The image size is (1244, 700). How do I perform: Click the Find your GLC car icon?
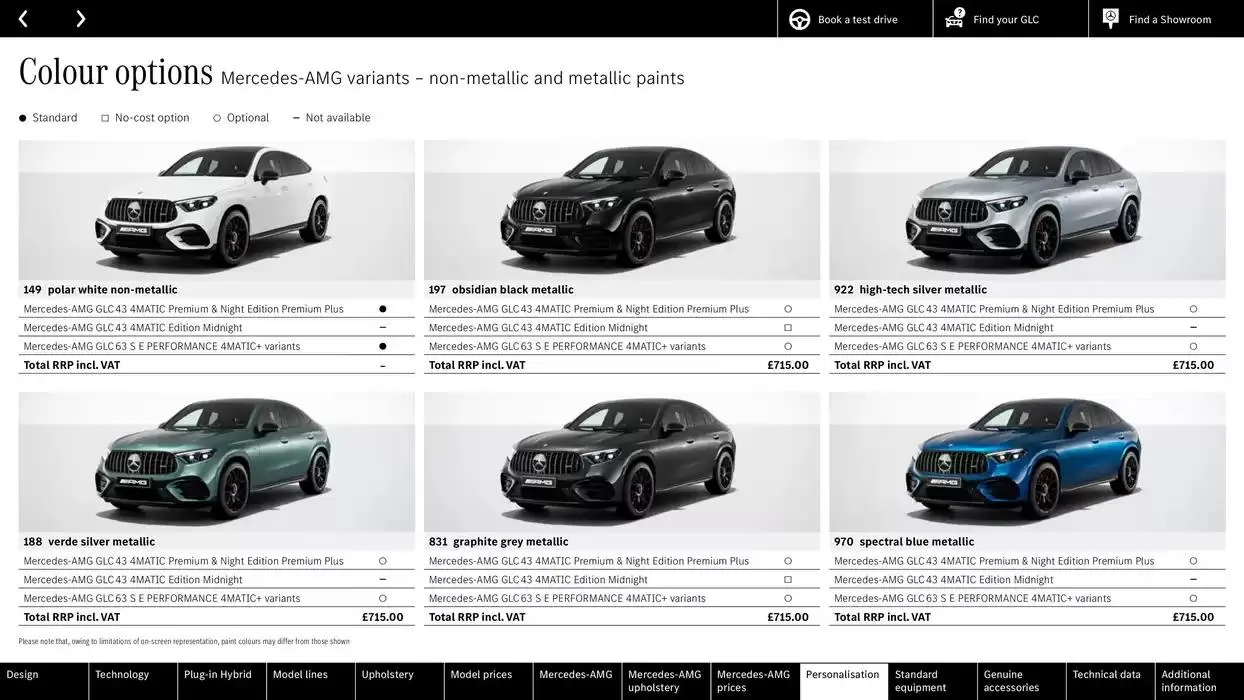953,18
